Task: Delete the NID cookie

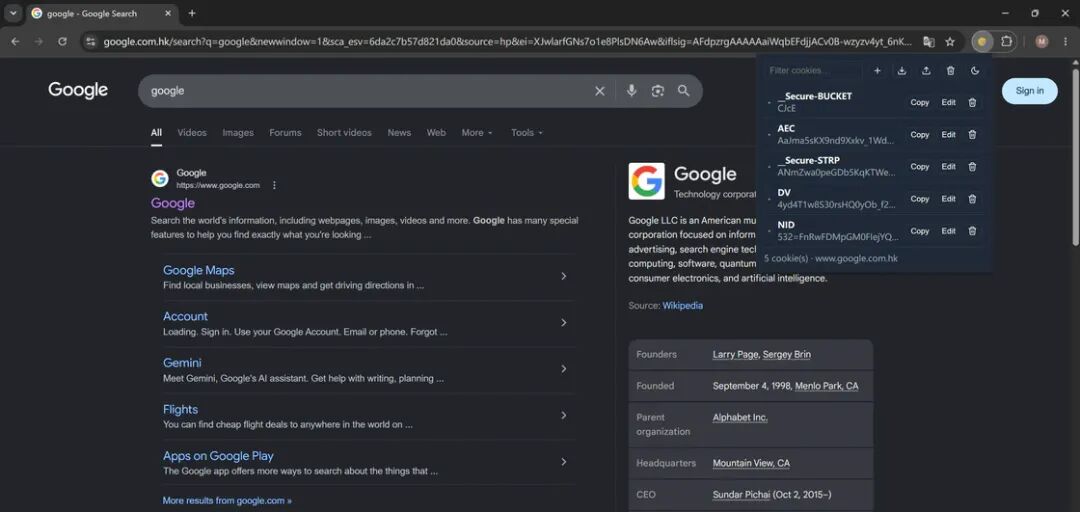Action: [972, 232]
